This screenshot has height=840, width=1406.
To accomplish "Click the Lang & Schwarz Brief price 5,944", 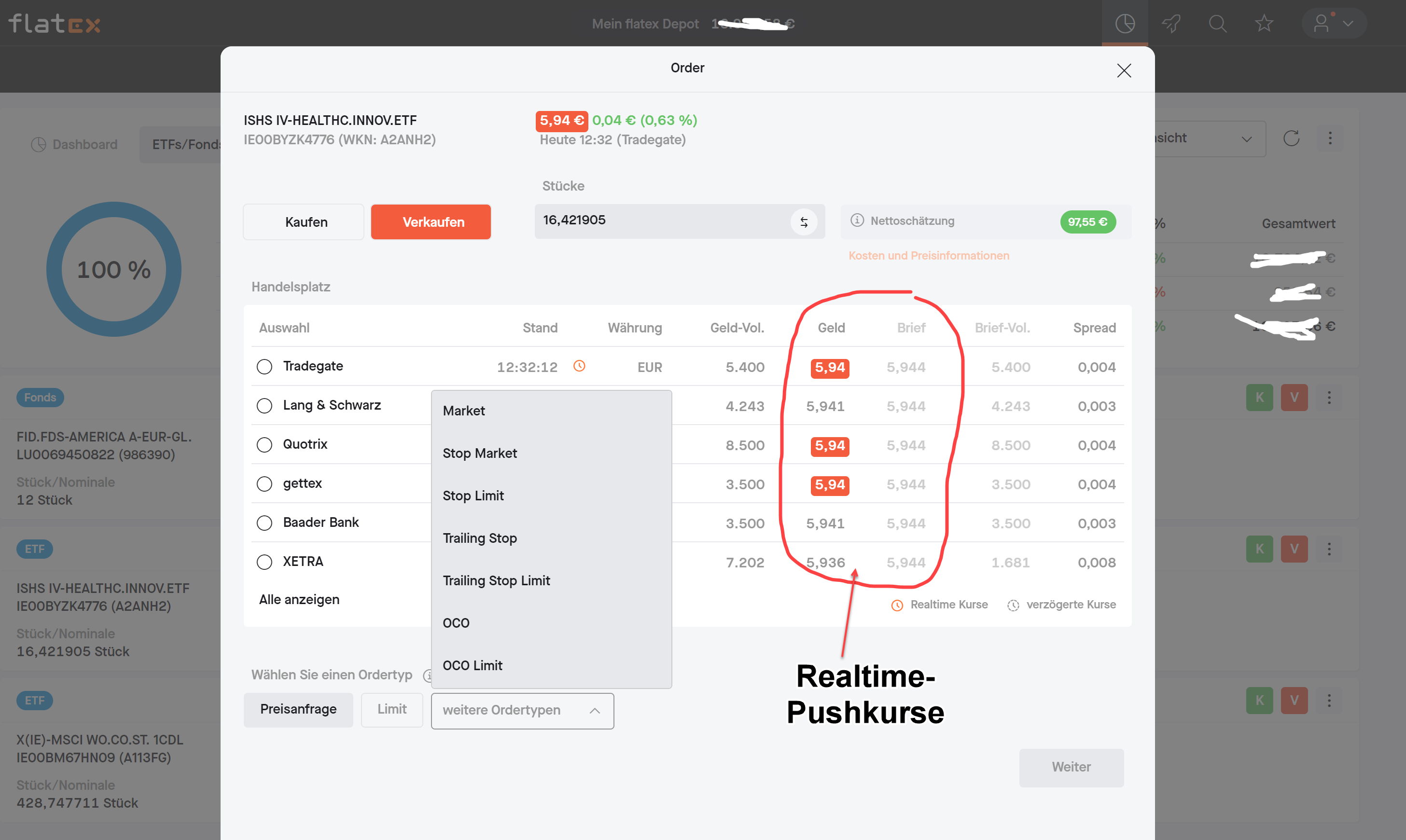I will point(905,406).
